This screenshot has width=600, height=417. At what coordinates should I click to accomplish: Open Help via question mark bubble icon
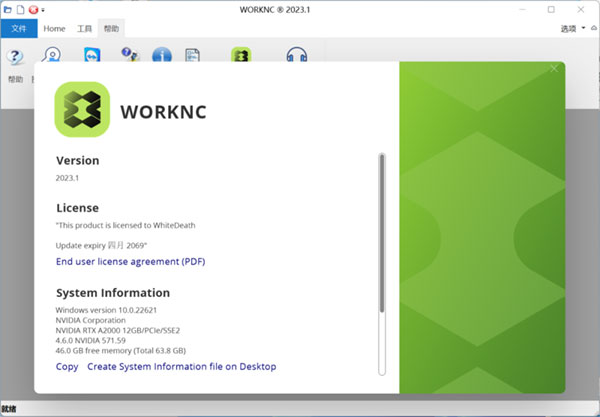coord(15,56)
